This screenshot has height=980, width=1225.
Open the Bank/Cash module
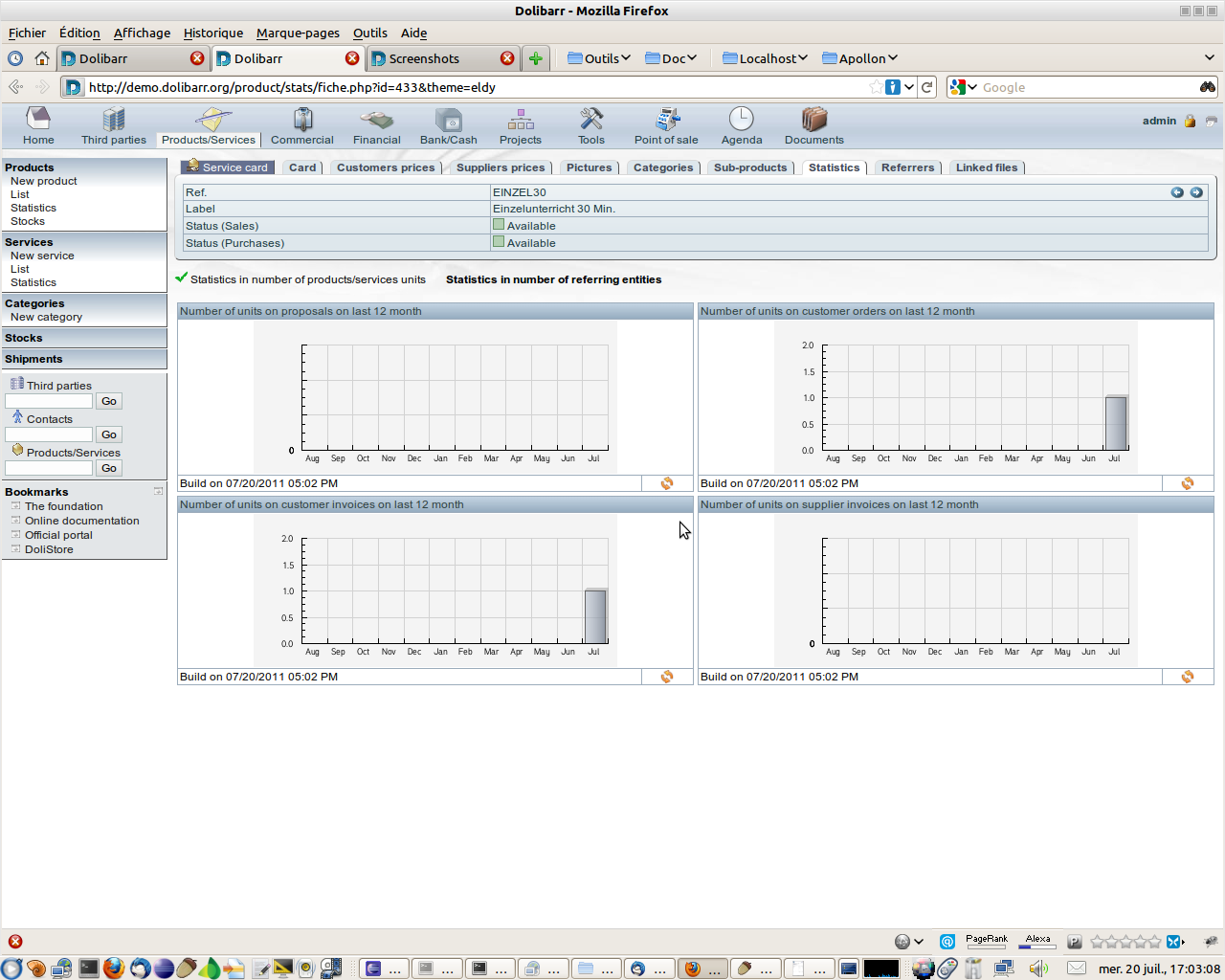448,121
